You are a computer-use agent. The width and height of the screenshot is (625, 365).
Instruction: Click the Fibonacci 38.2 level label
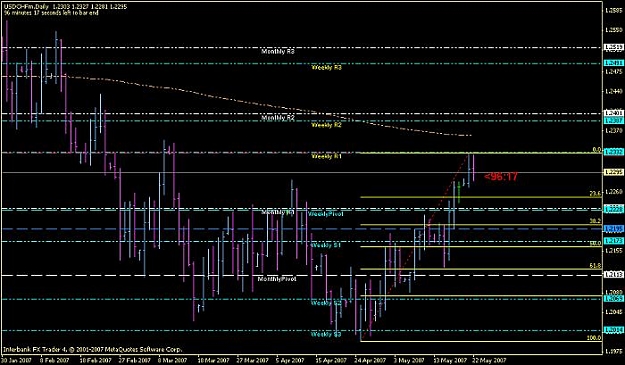[595, 221]
